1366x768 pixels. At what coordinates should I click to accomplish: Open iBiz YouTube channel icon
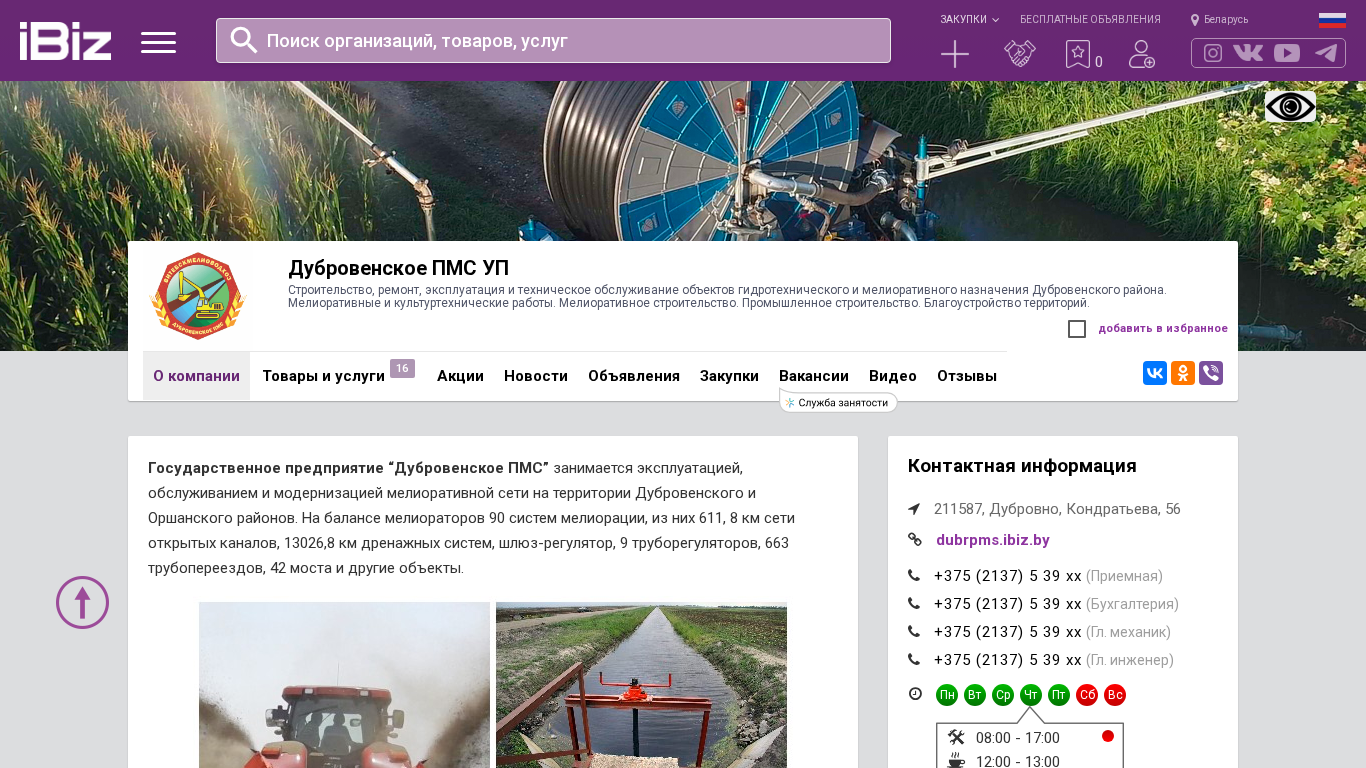[x=1287, y=53]
